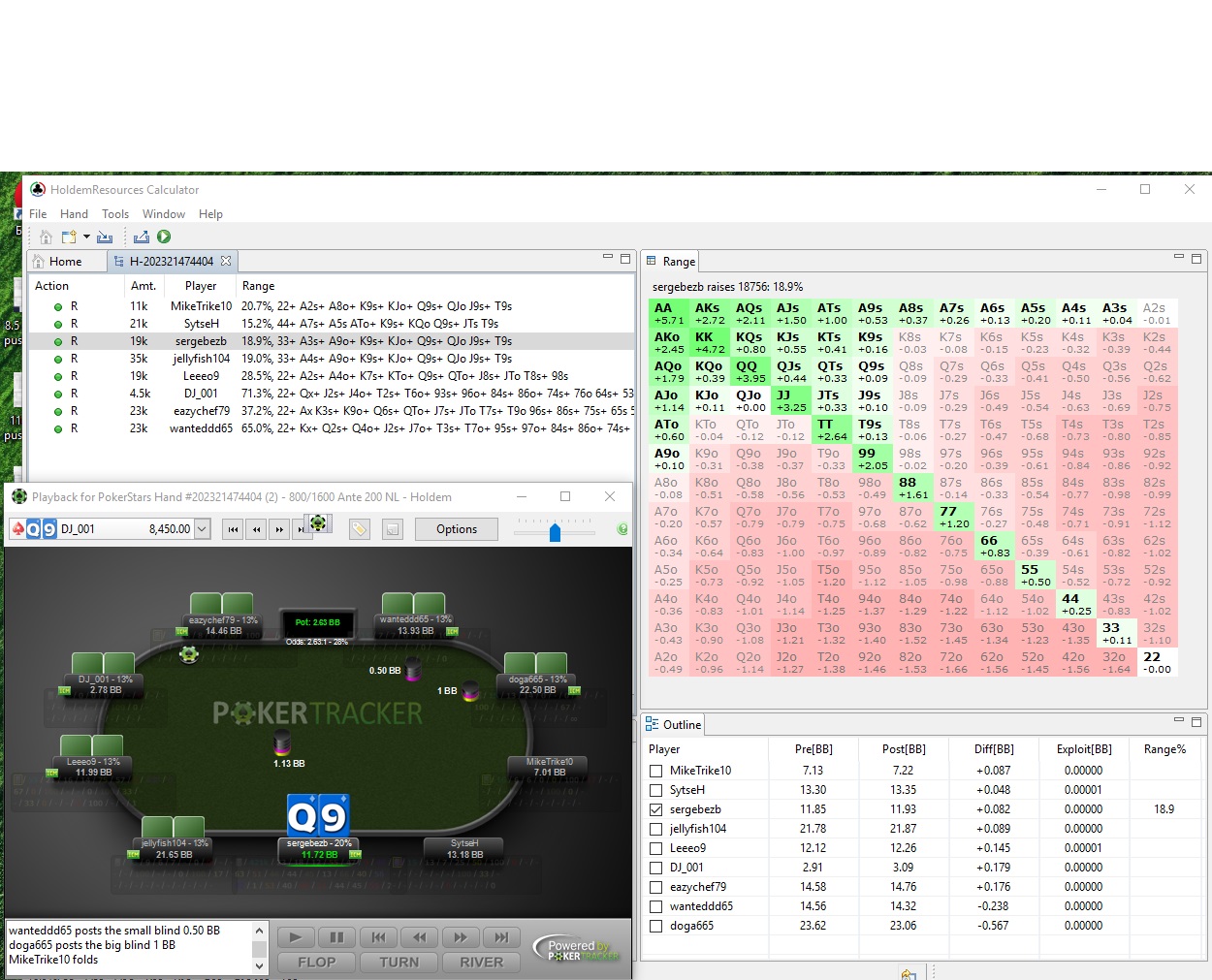
Task: Click the green status dot on the MikeTrike10 row
Action: pyautogui.click(x=58, y=306)
